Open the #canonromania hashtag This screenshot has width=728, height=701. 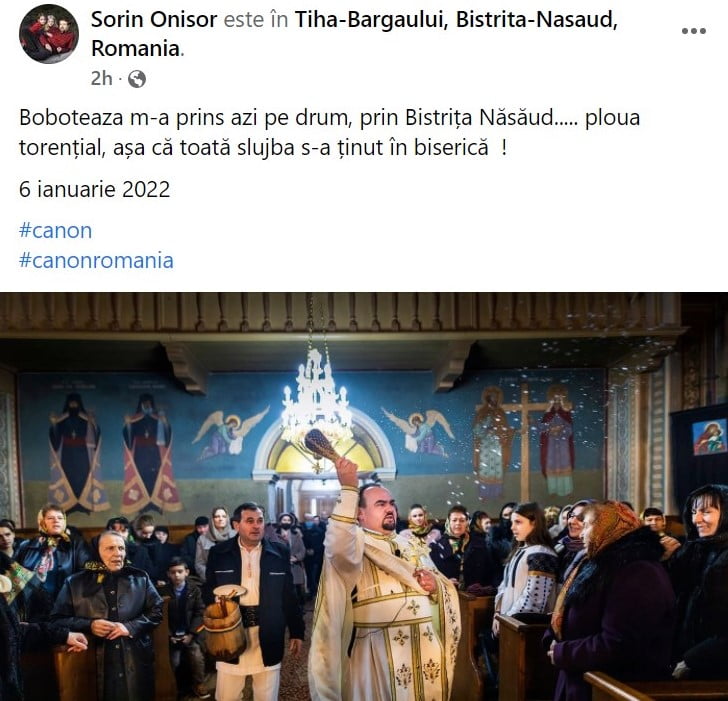pos(96,260)
